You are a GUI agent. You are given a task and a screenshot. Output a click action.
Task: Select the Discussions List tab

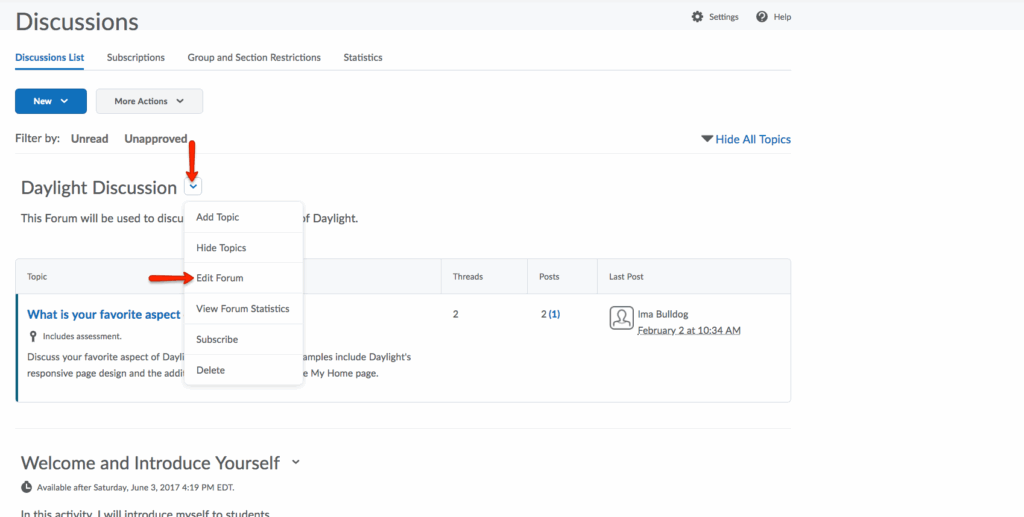[49, 57]
